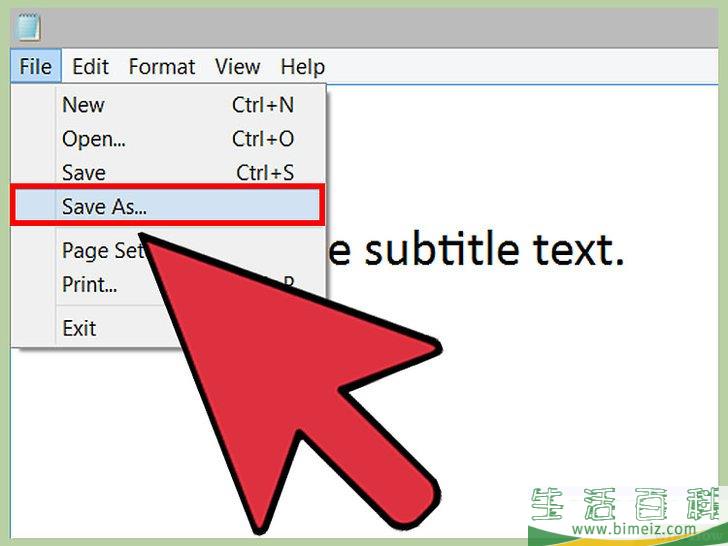Choose Save from the File menu
Viewport: 728px width, 546px height.
[x=168, y=173]
